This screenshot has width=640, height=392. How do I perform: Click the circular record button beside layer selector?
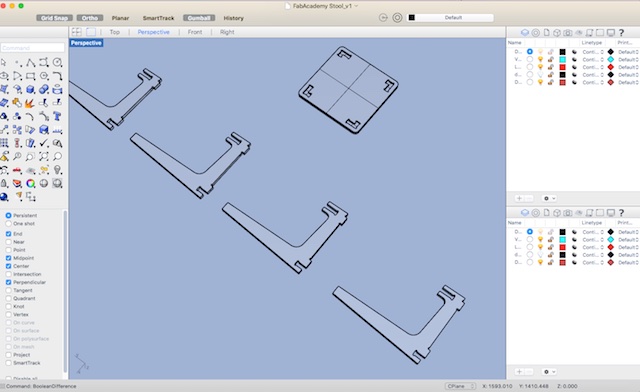(x=397, y=18)
